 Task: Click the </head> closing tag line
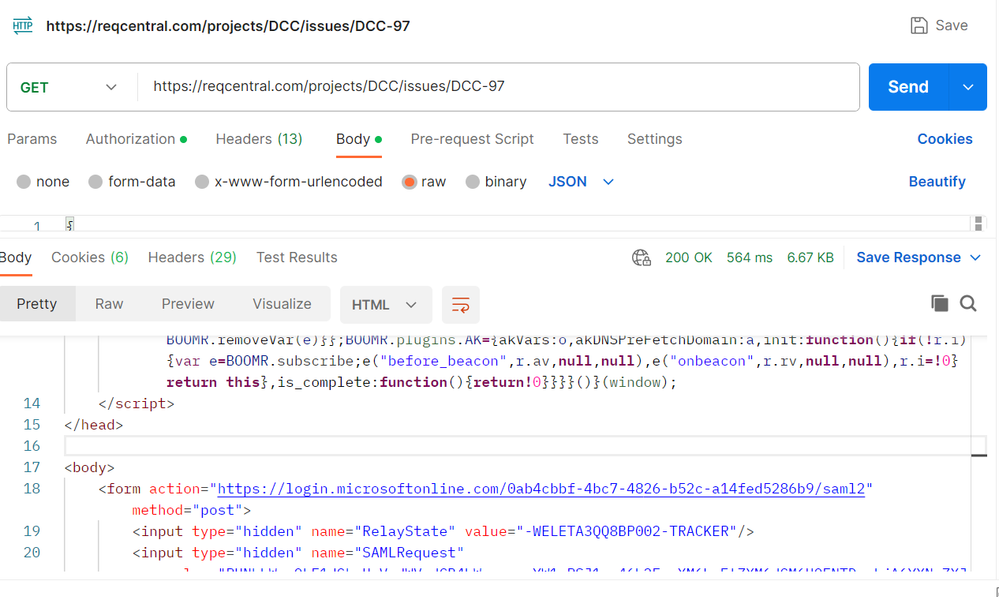[94, 425]
